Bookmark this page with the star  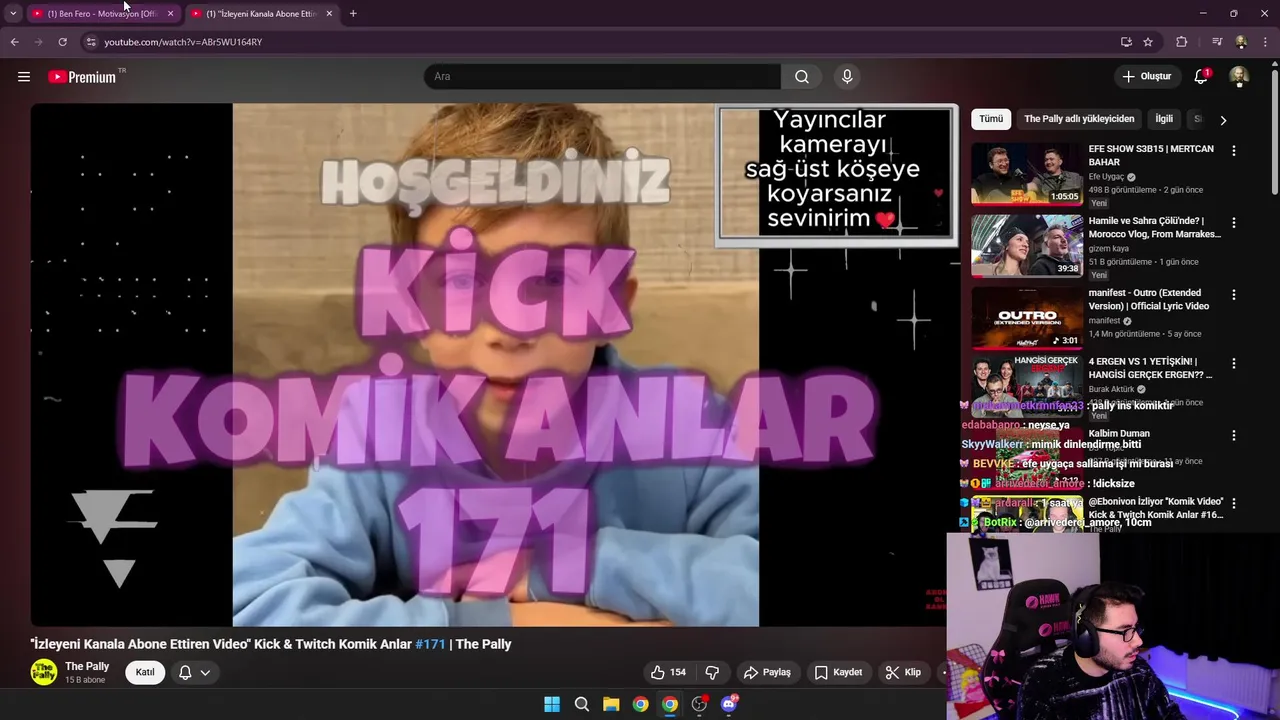[1148, 42]
